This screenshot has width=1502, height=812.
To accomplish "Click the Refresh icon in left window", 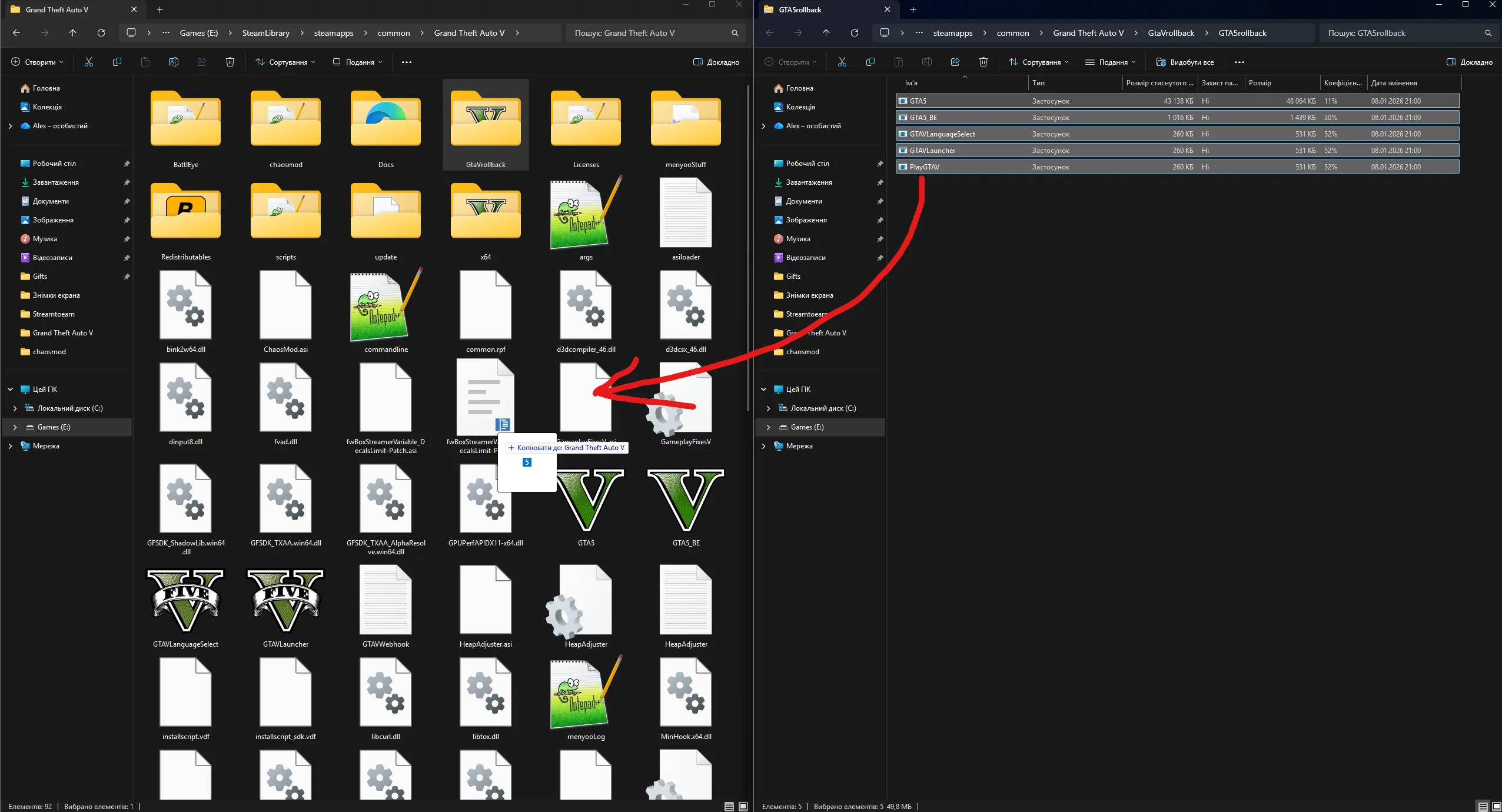I will [x=101, y=33].
